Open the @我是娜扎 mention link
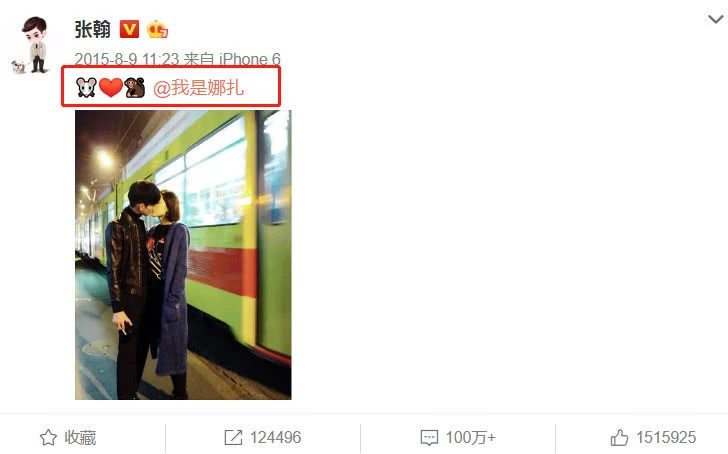The height and width of the screenshot is (454, 728). pyautogui.click(x=198, y=87)
